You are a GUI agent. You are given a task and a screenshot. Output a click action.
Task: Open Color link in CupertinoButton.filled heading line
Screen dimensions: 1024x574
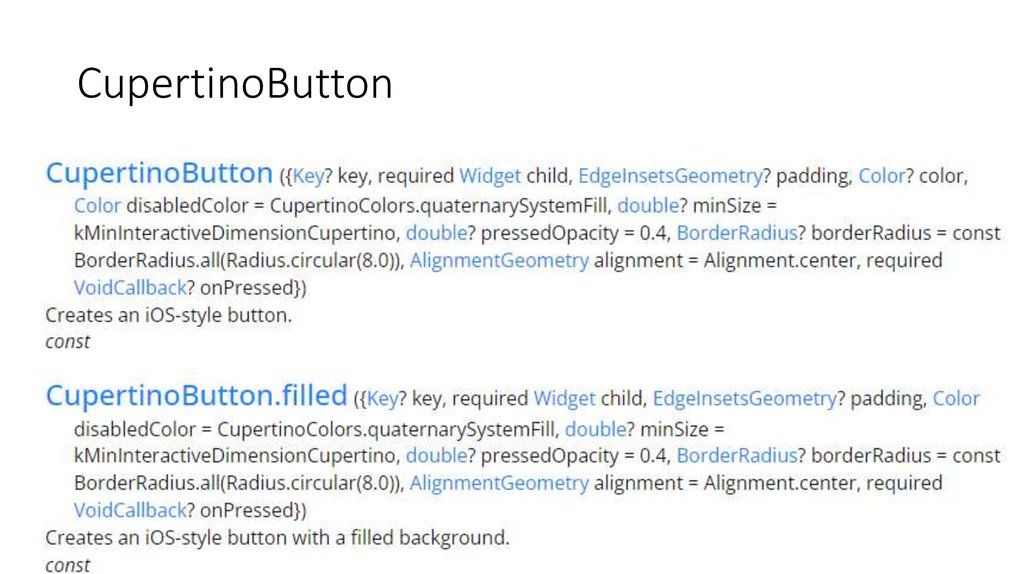tap(956, 399)
